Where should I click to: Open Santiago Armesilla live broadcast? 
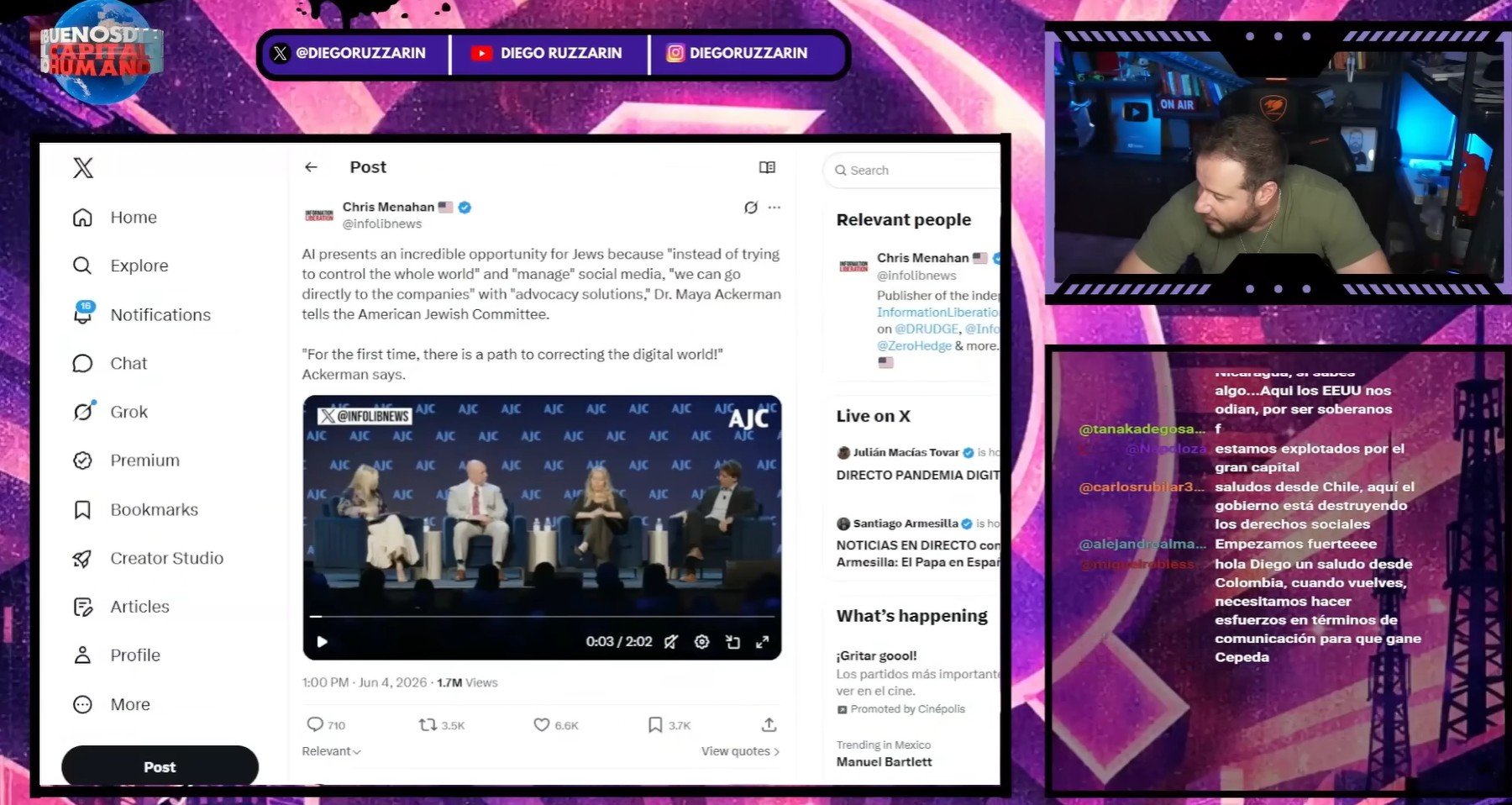pos(918,543)
